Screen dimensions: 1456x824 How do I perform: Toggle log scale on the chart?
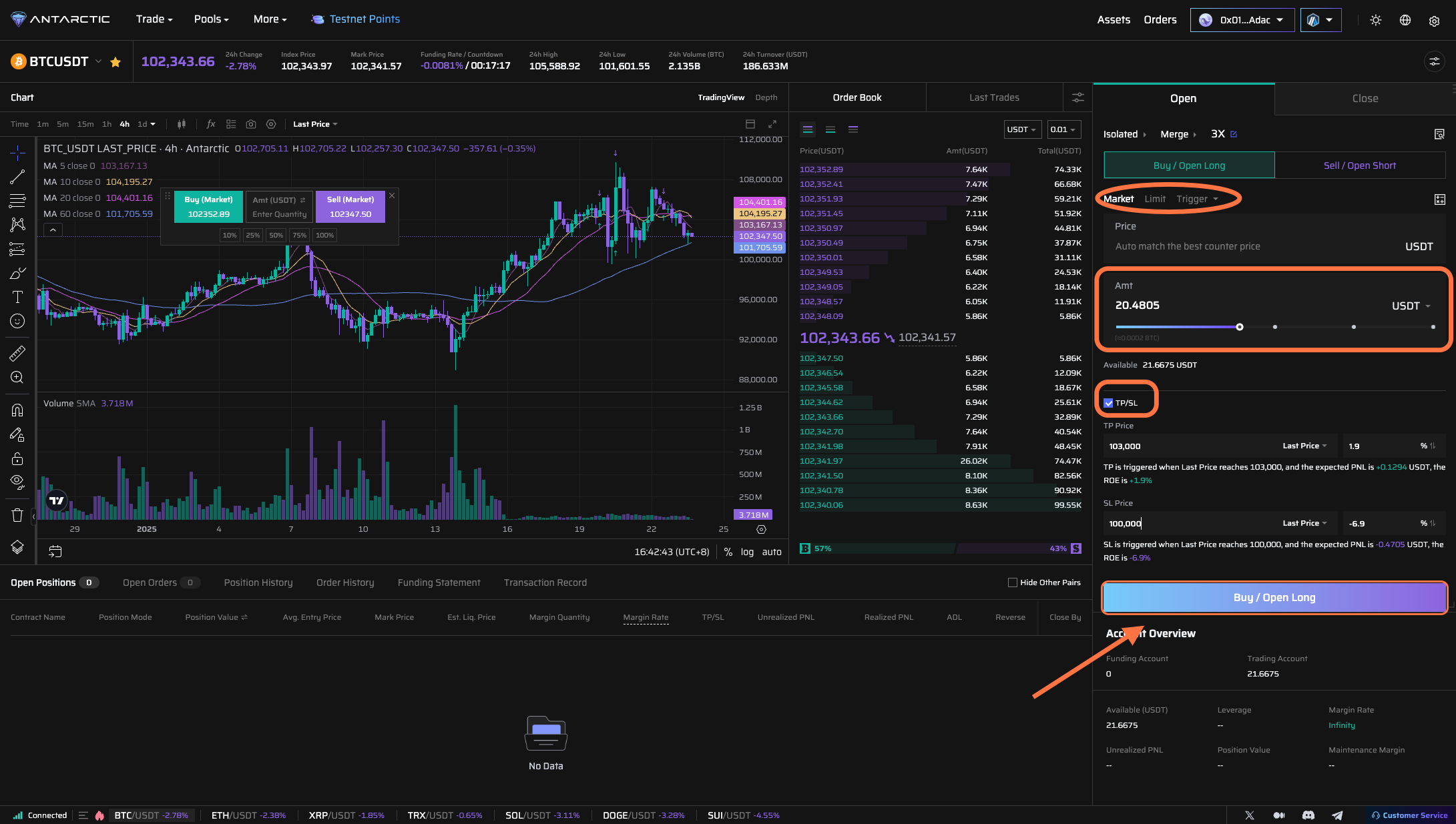(747, 552)
